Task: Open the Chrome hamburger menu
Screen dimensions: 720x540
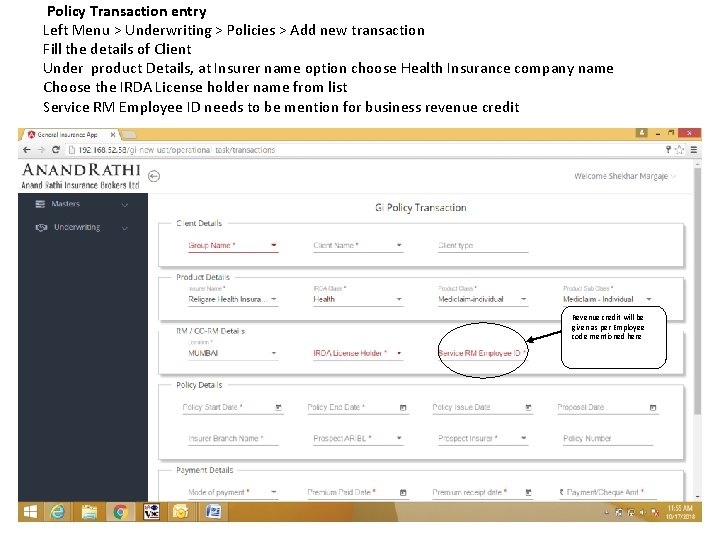Action: click(694, 149)
